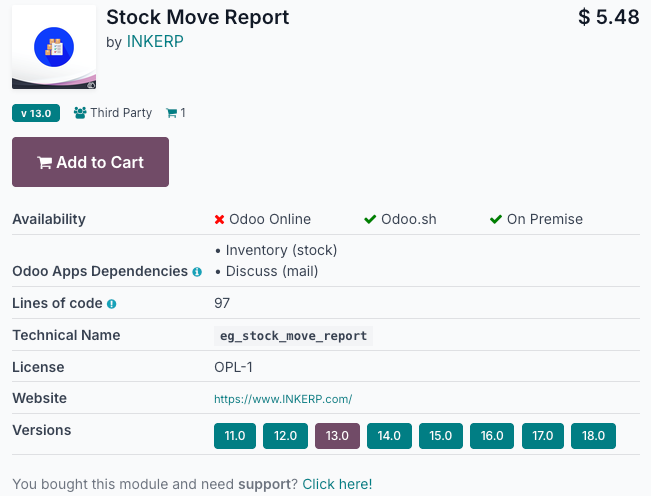Screen dimensions: 651x496
Task: Follow the support 'Click here!' link
Action: pyautogui.click(x=337, y=484)
